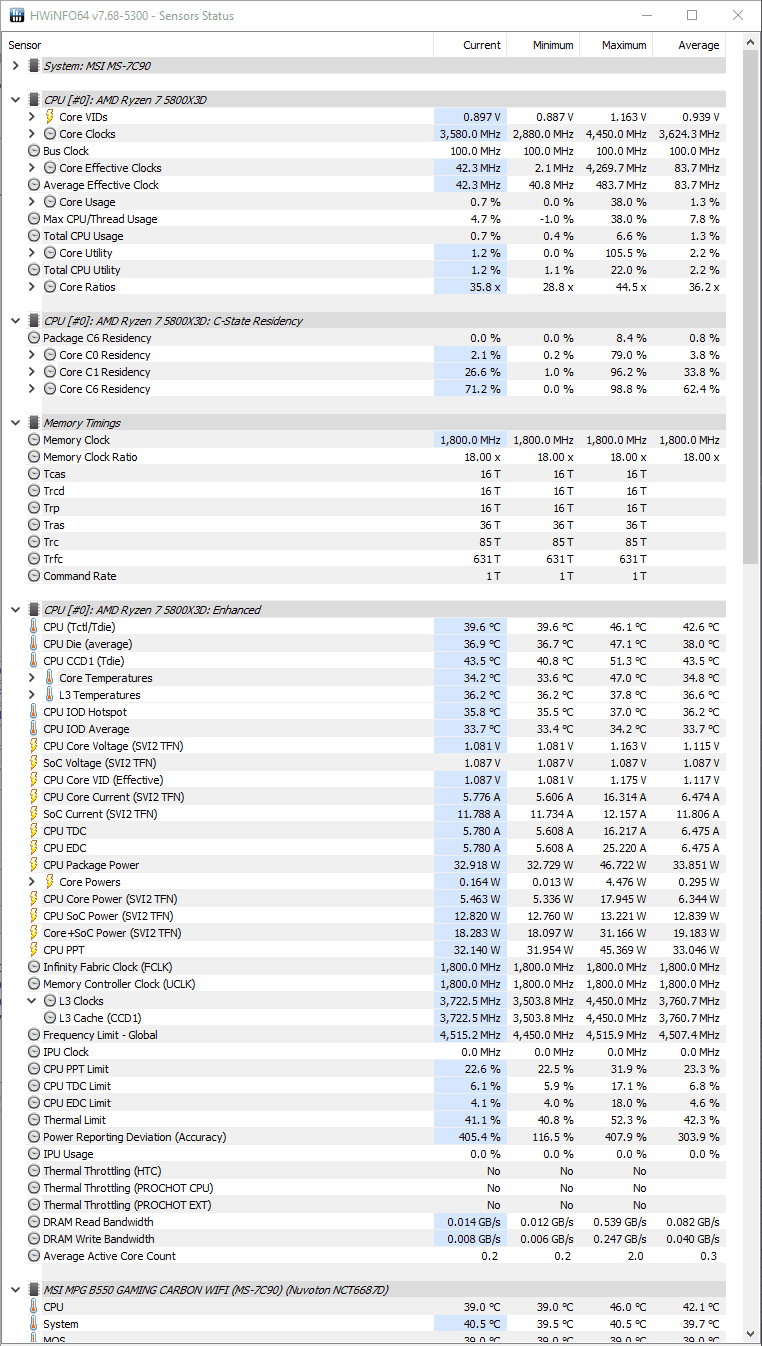The width and height of the screenshot is (762, 1346).
Task: Expand Core C6 Residency row
Action: 32,389
